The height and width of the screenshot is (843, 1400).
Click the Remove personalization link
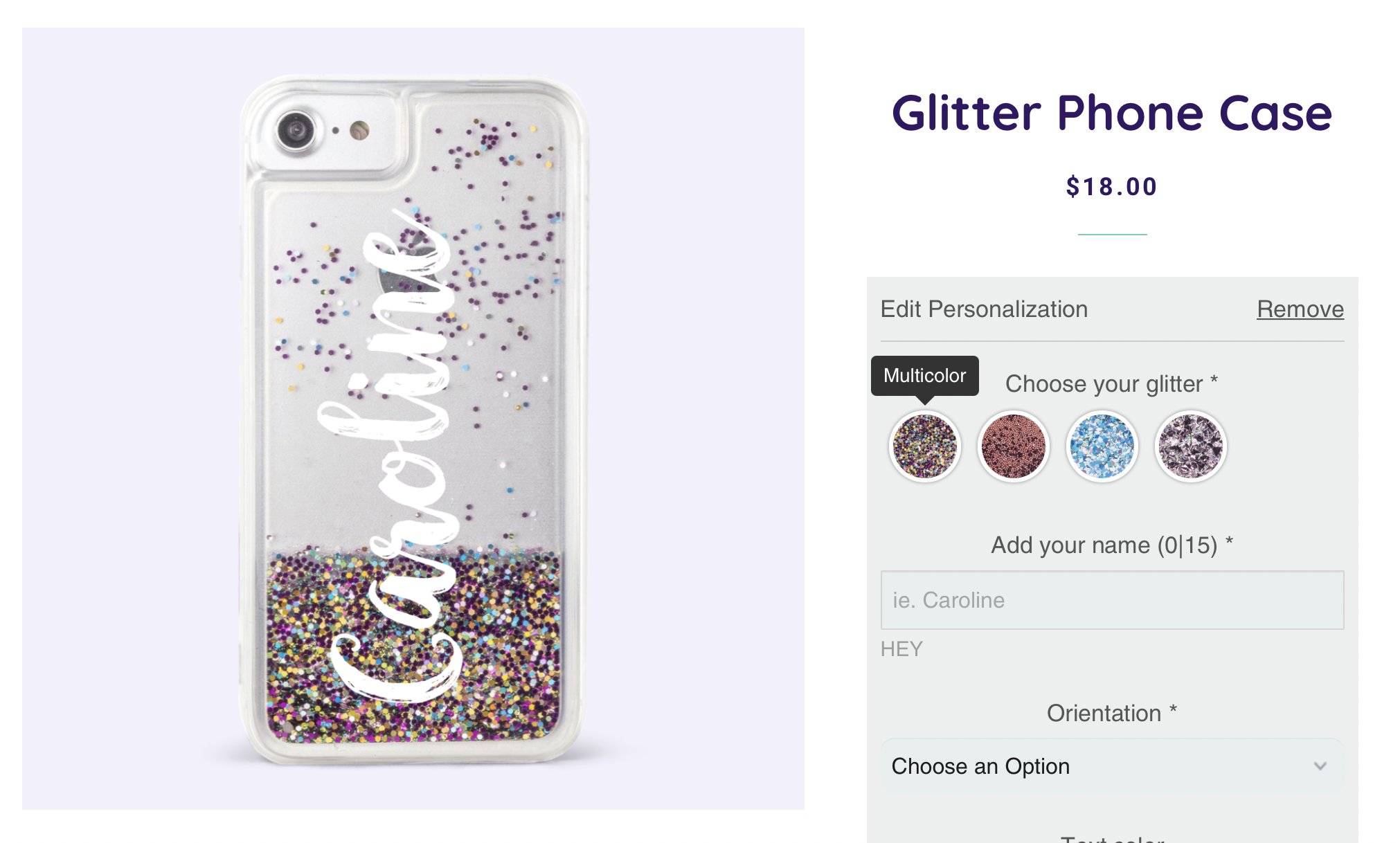tap(1300, 309)
